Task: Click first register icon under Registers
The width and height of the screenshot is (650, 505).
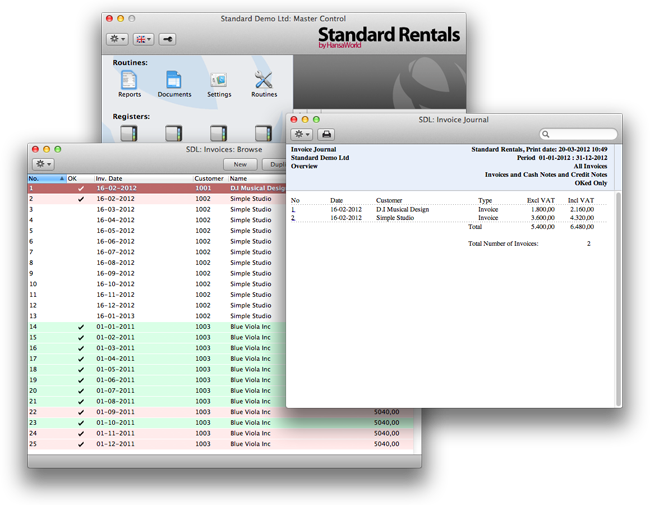Action: tap(129, 134)
